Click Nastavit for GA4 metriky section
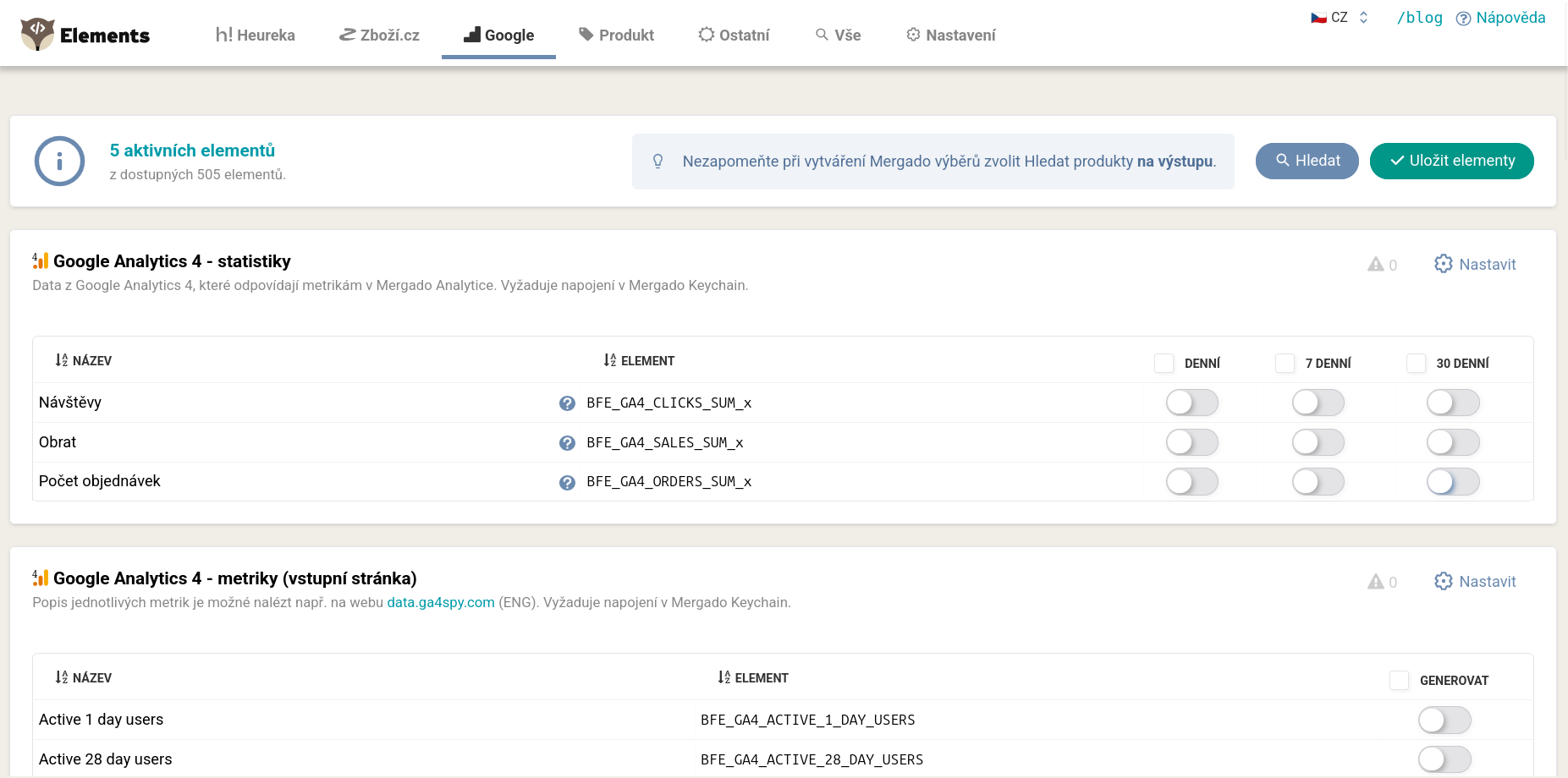This screenshot has height=778, width=1568. (x=1475, y=581)
